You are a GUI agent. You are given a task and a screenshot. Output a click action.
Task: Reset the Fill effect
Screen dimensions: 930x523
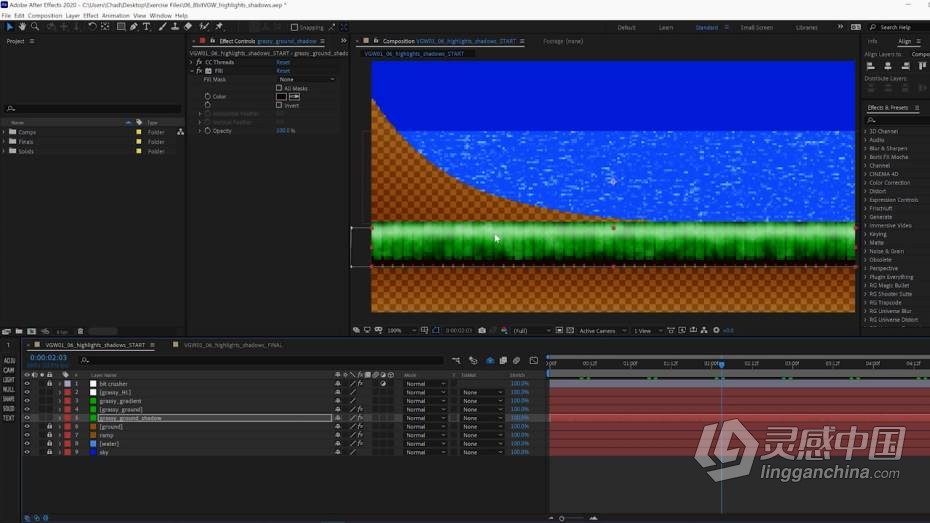point(283,71)
